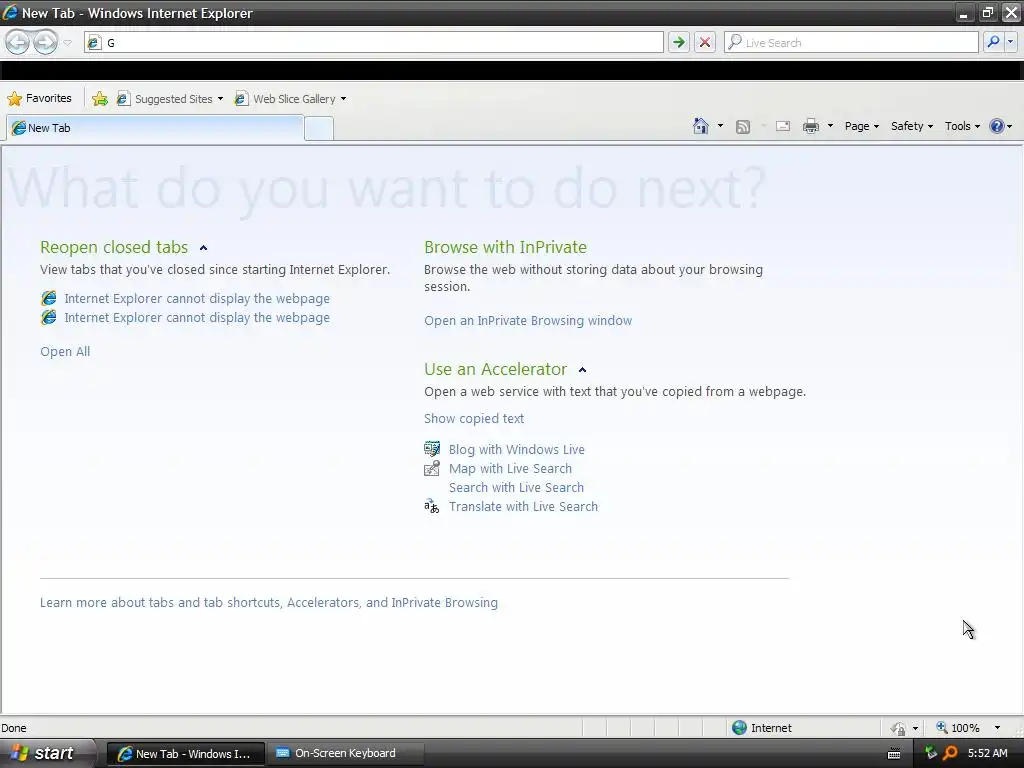
Task: Click the Internet zone globe in status bar
Action: [739, 728]
